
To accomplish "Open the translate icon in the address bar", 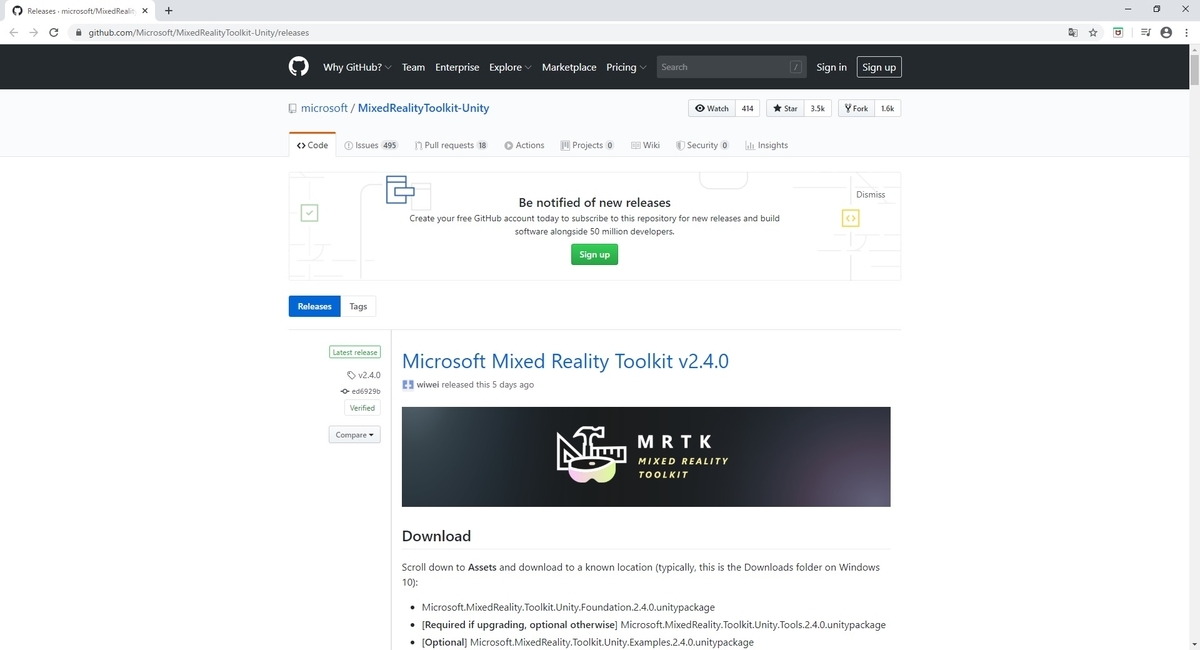I will click(x=1071, y=32).
